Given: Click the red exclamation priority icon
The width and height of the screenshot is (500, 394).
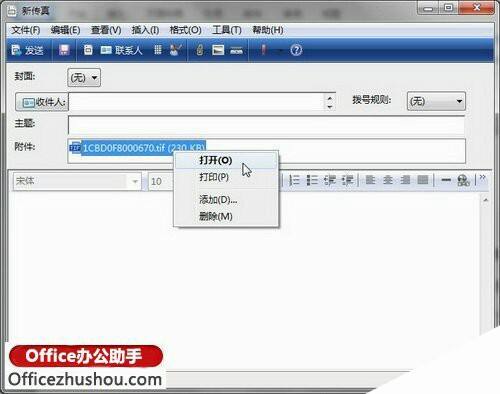Looking at the screenshot, I should pyautogui.click(x=264, y=50).
